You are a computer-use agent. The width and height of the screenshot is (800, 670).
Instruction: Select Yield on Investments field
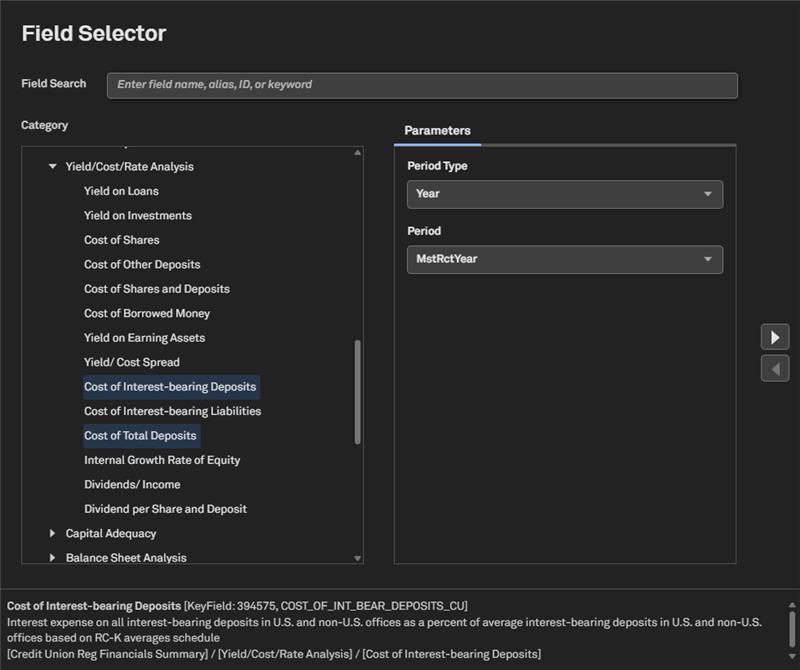138,216
